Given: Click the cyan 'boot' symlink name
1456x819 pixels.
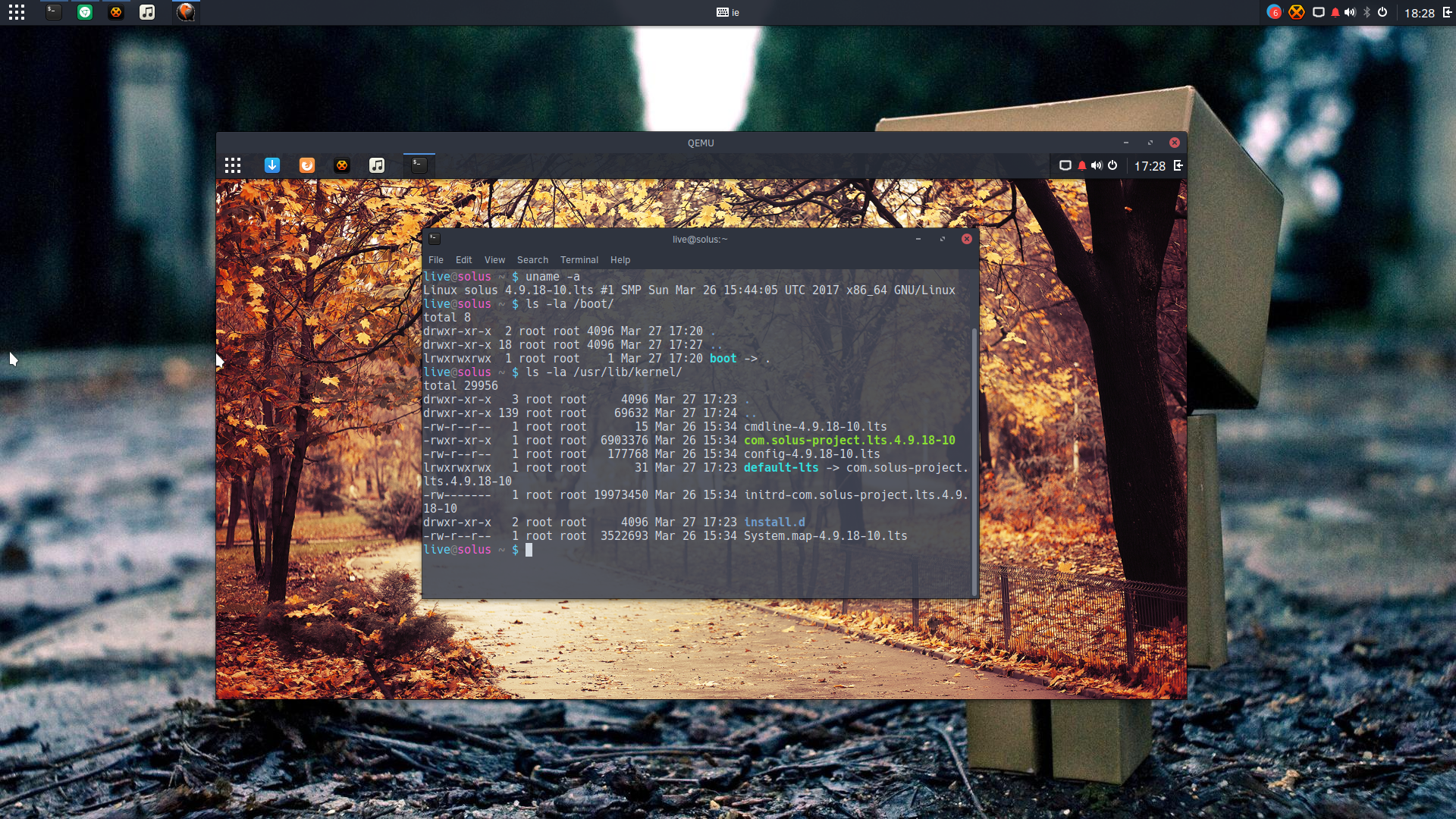Looking at the screenshot, I should tap(723, 359).
